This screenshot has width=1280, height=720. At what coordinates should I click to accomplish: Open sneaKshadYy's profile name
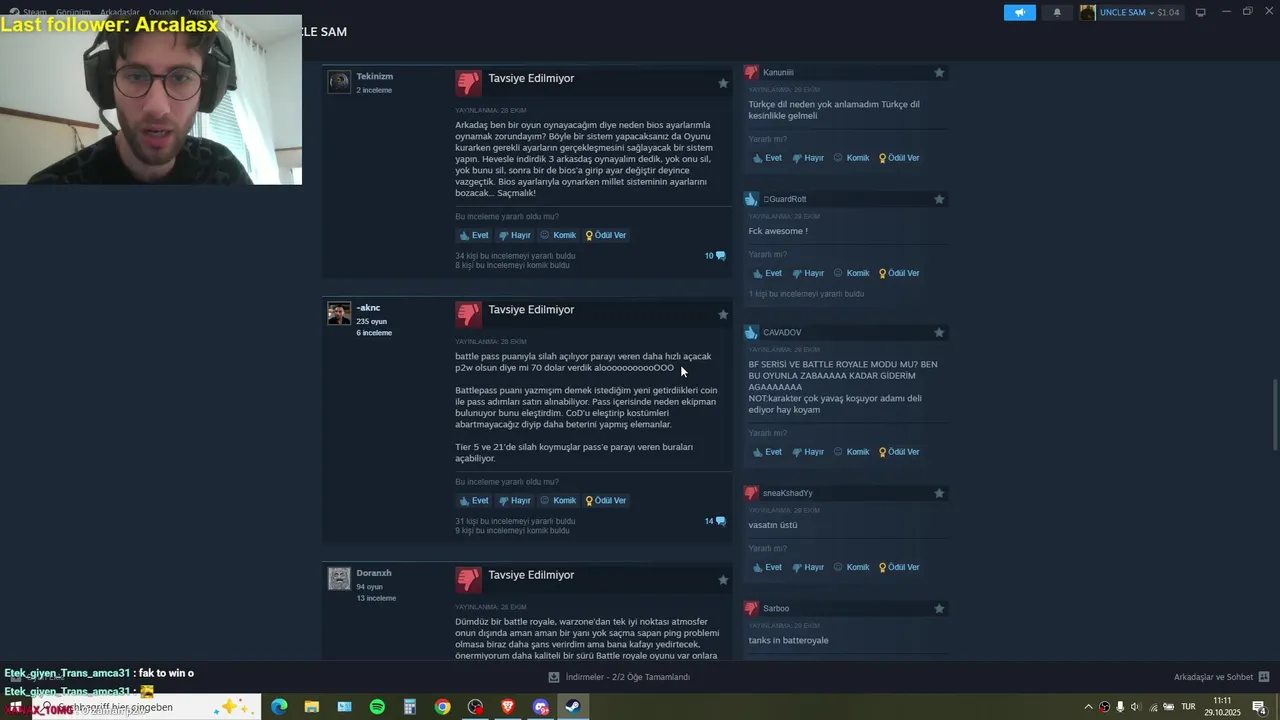pos(788,493)
